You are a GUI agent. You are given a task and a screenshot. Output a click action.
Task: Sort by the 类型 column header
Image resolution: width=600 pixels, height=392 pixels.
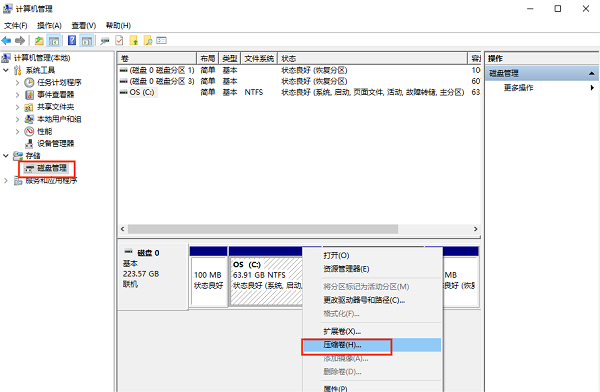(x=230, y=59)
